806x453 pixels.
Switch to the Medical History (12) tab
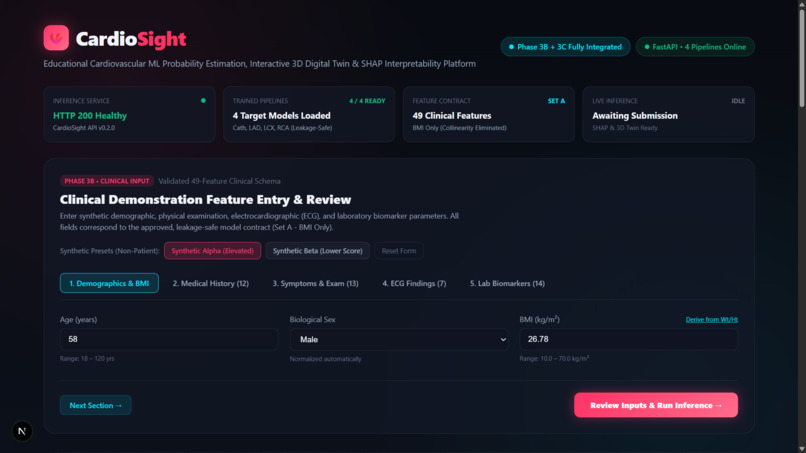point(211,283)
